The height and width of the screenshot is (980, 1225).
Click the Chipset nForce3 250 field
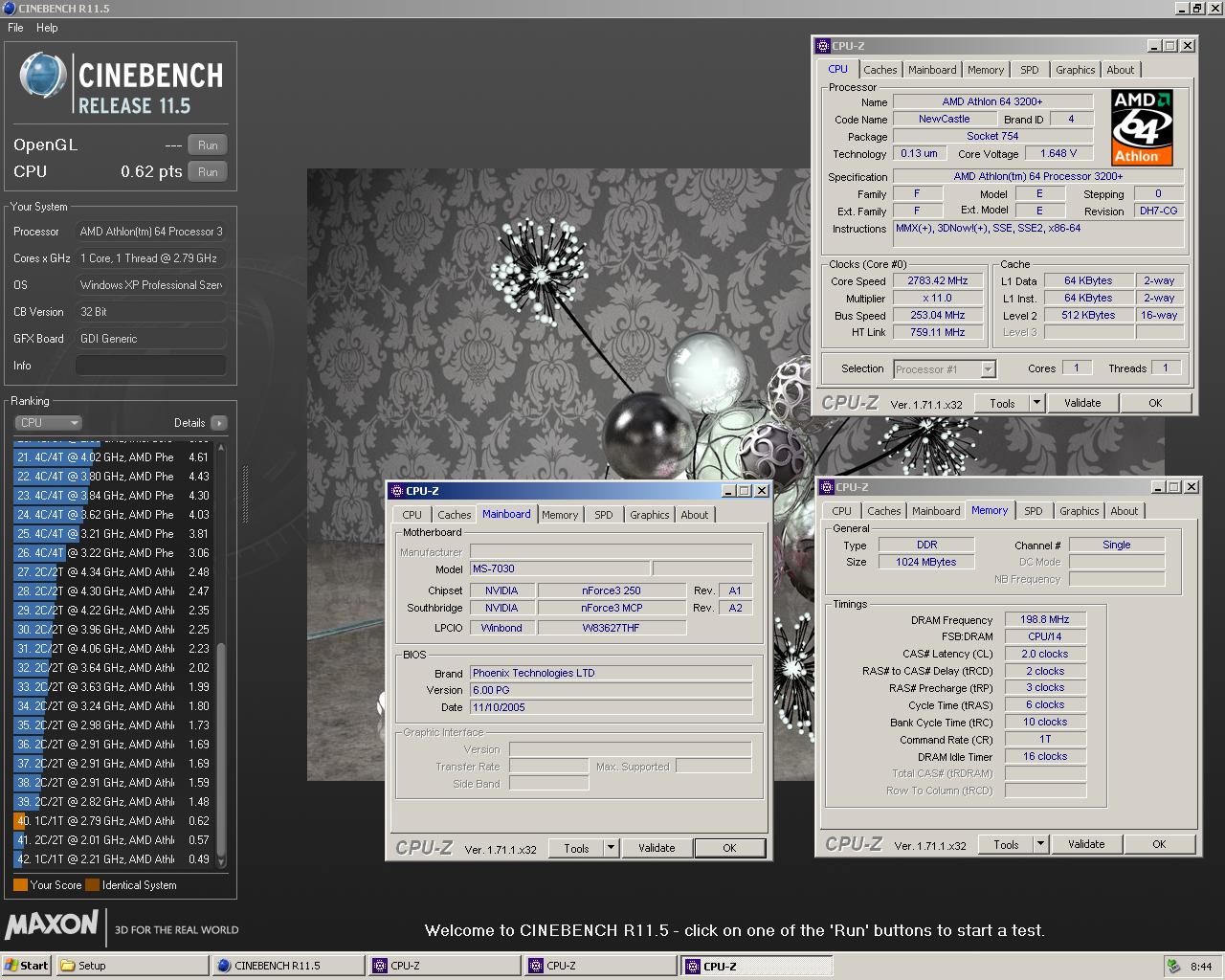[612, 590]
